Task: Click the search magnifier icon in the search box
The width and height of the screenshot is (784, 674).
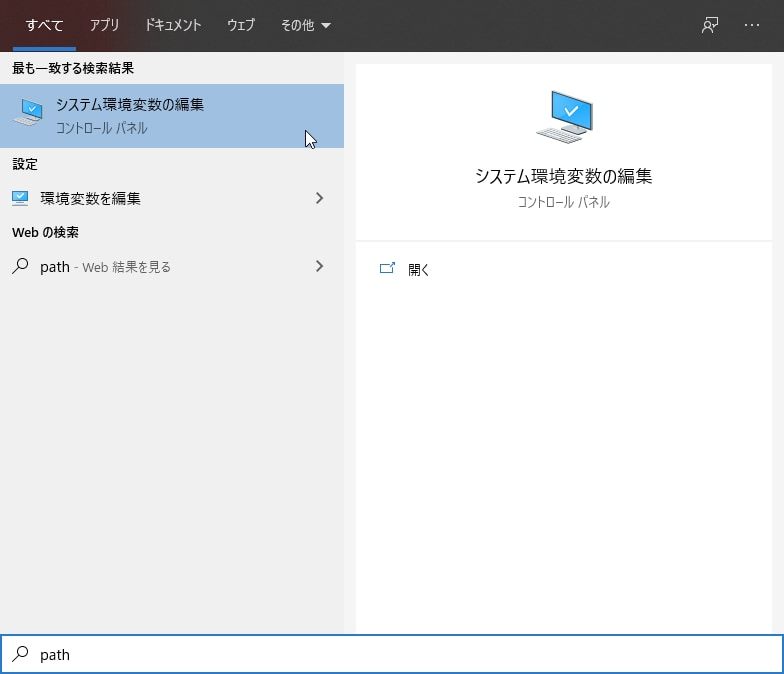Action: [x=20, y=654]
